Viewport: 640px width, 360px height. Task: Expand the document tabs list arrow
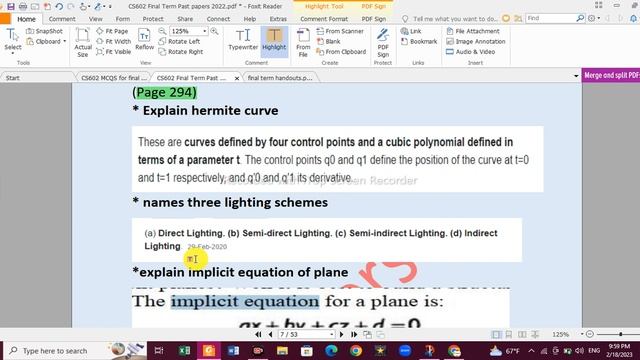click(x=576, y=76)
